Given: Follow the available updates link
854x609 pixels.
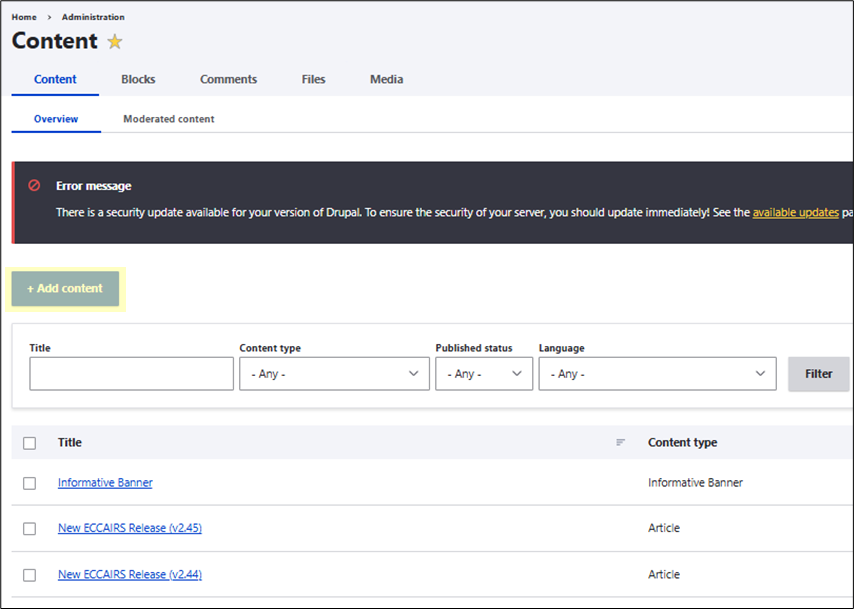Looking at the screenshot, I should [x=795, y=213].
